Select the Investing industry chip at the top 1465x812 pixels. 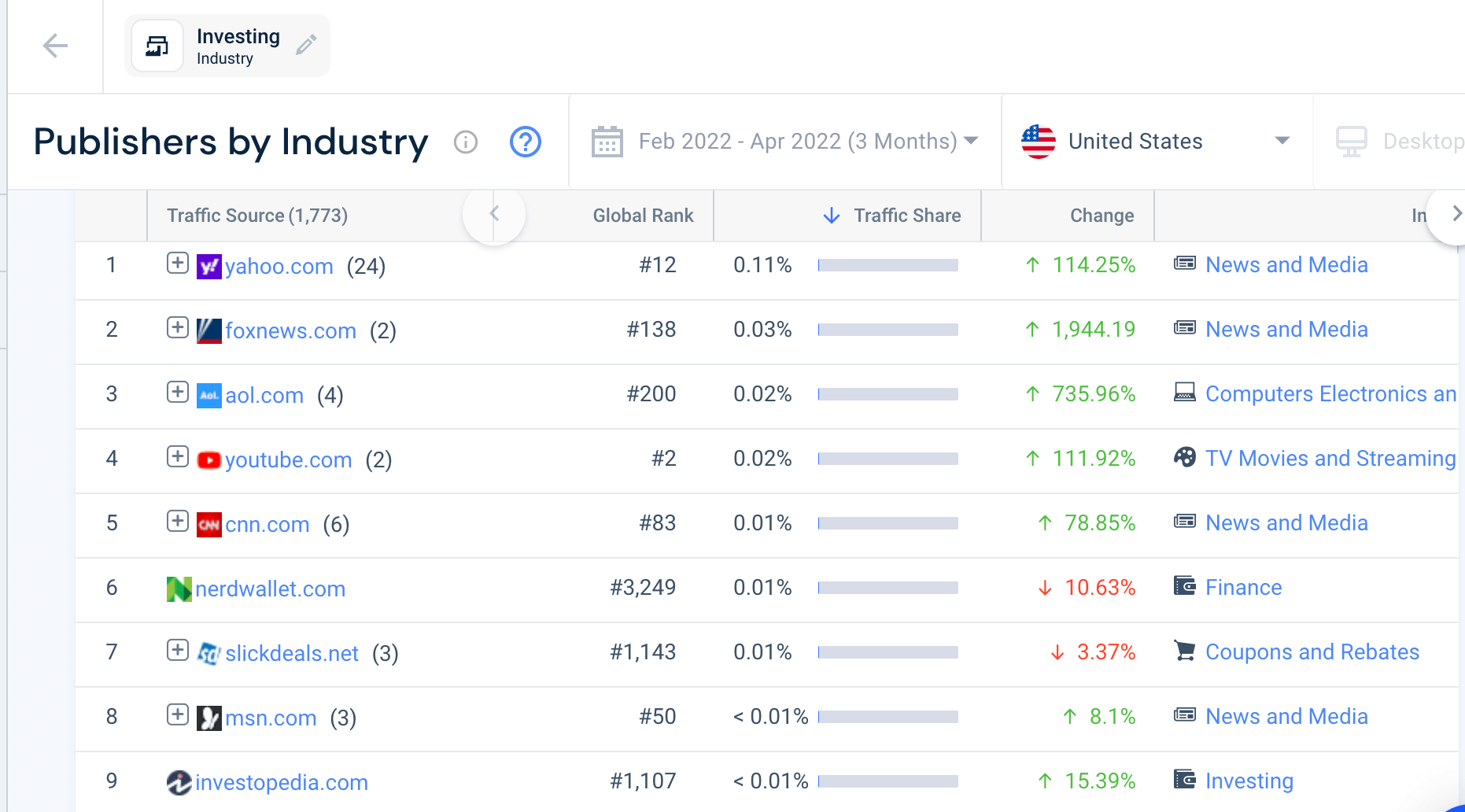227,45
